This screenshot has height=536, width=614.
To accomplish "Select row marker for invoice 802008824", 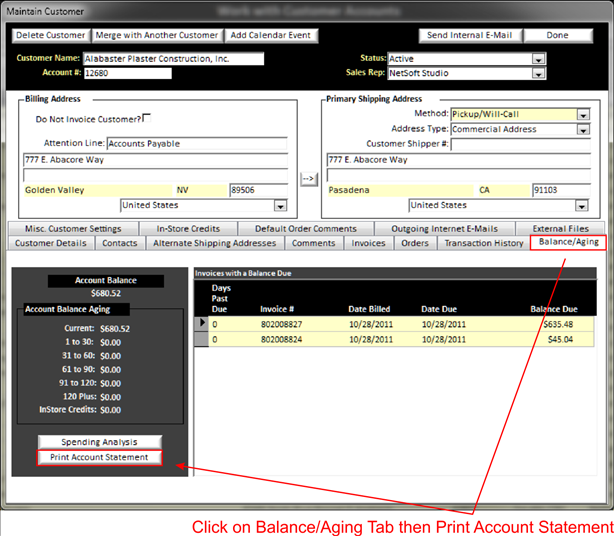I will click(202, 339).
